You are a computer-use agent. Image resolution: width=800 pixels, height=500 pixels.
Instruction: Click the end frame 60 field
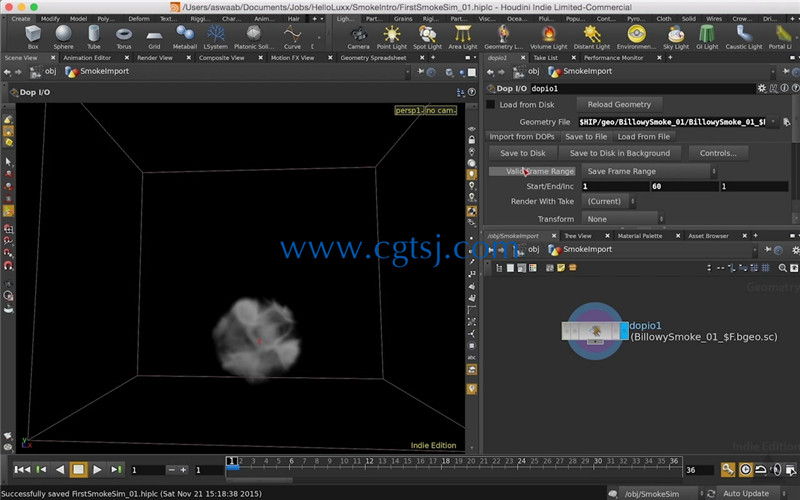coord(684,186)
